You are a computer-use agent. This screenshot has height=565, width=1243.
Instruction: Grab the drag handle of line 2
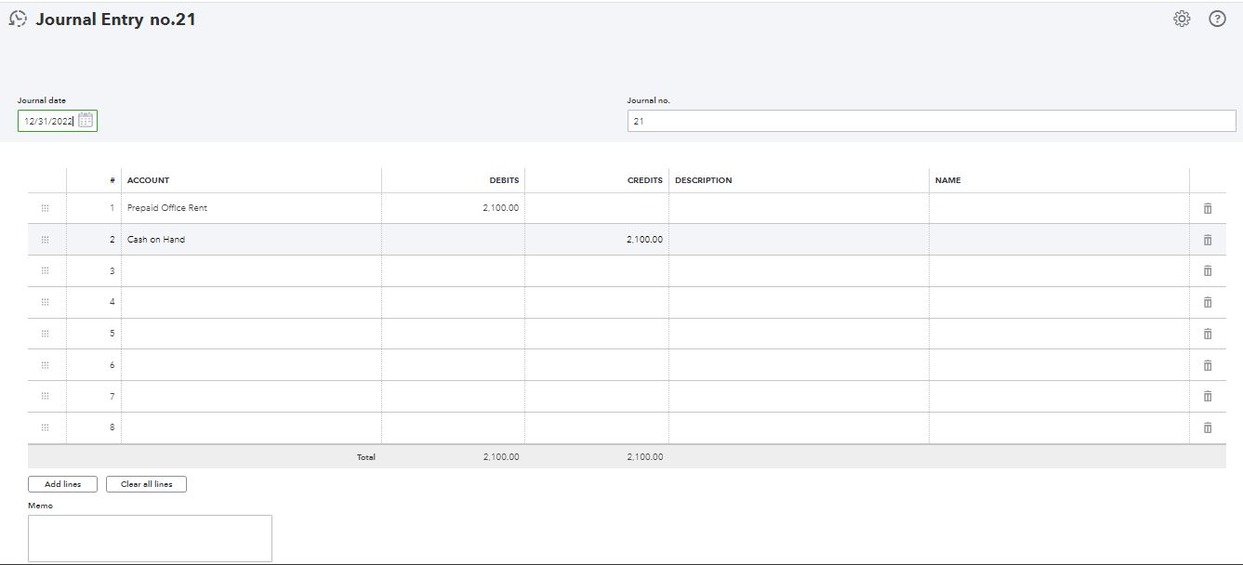(45, 240)
